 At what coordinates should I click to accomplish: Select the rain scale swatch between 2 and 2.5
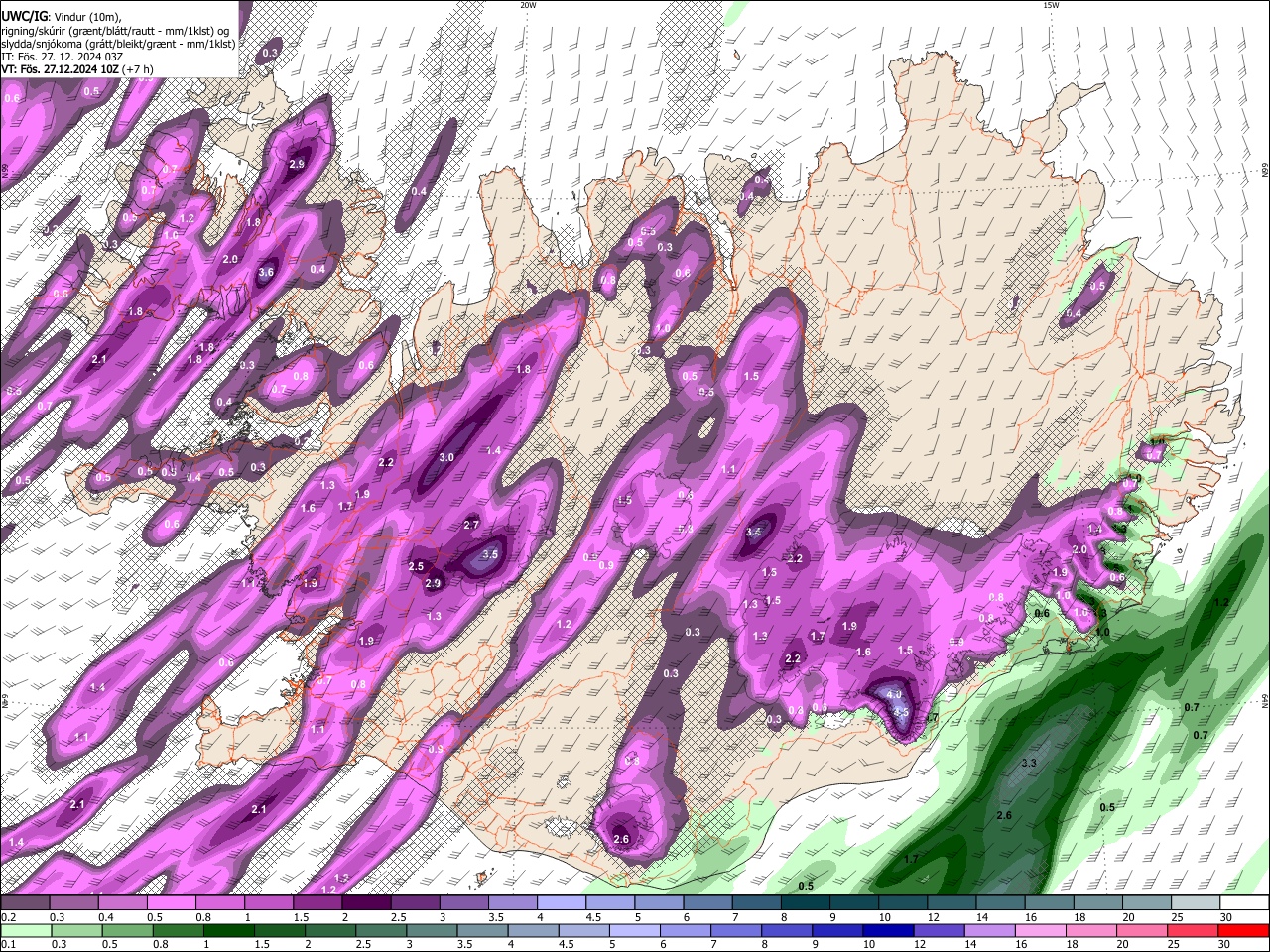pos(330,930)
